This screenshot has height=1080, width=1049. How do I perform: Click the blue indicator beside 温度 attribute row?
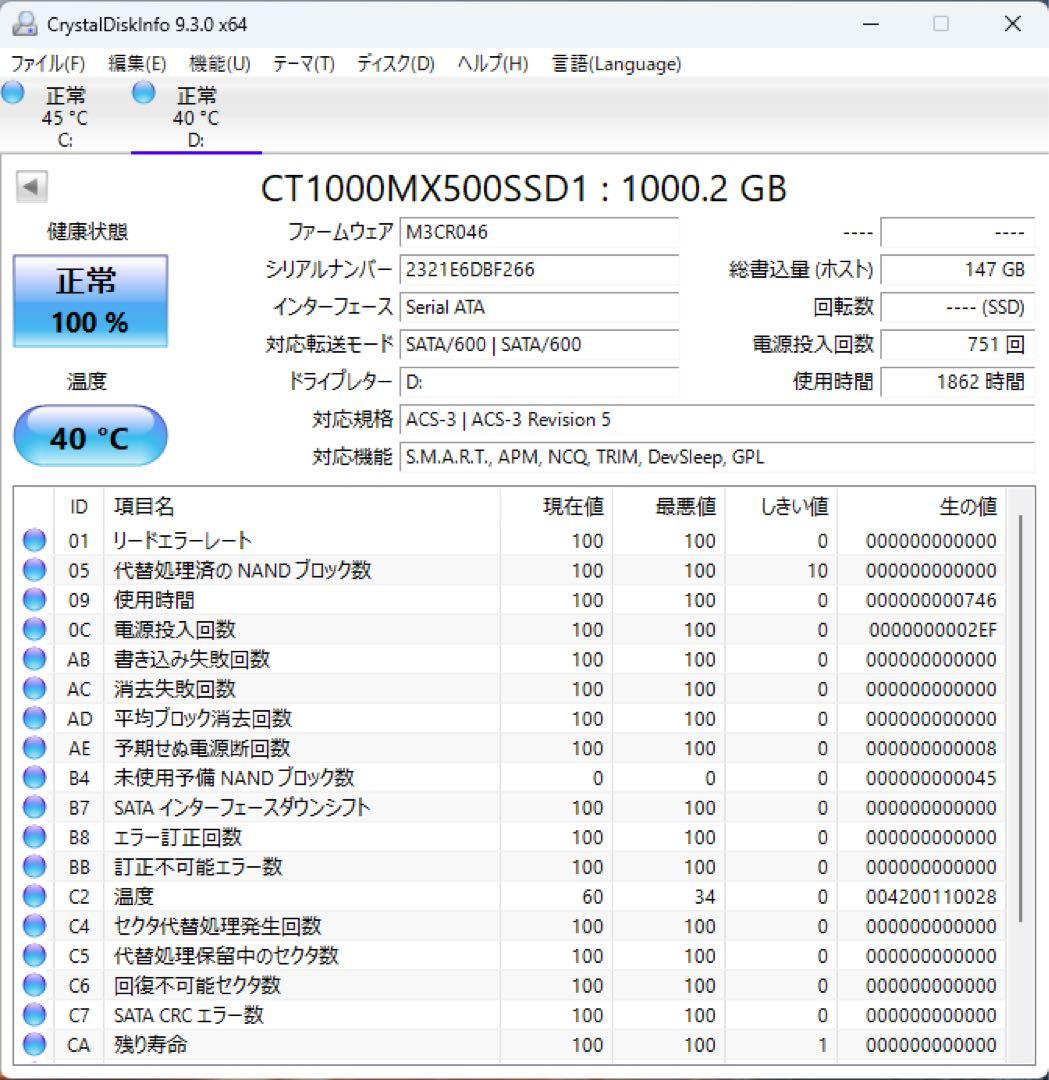(x=34, y=896)
